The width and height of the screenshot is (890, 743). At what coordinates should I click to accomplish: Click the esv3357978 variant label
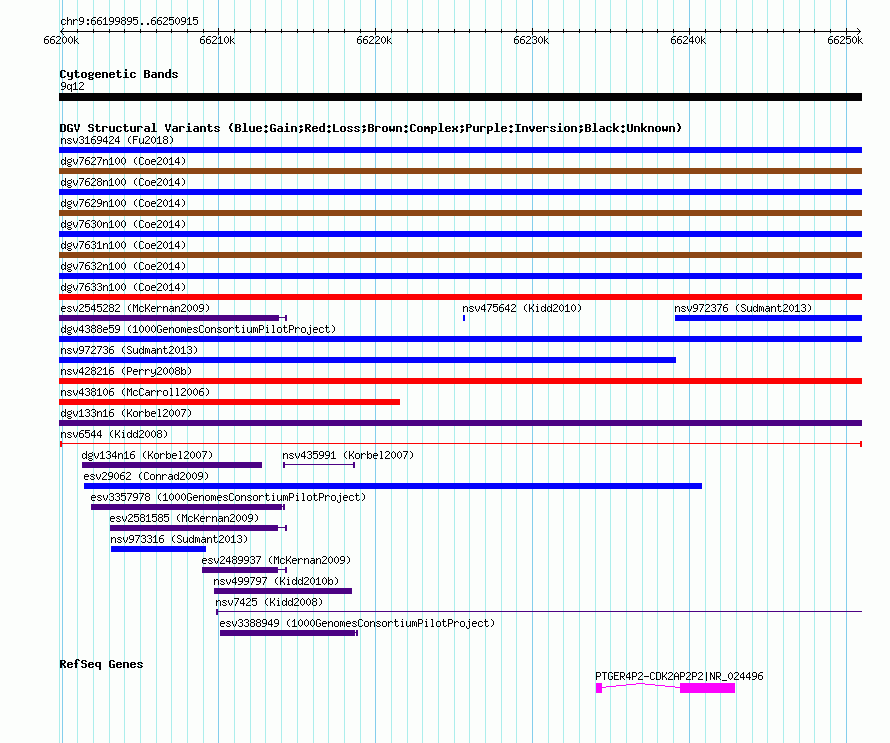click(228, 497)
